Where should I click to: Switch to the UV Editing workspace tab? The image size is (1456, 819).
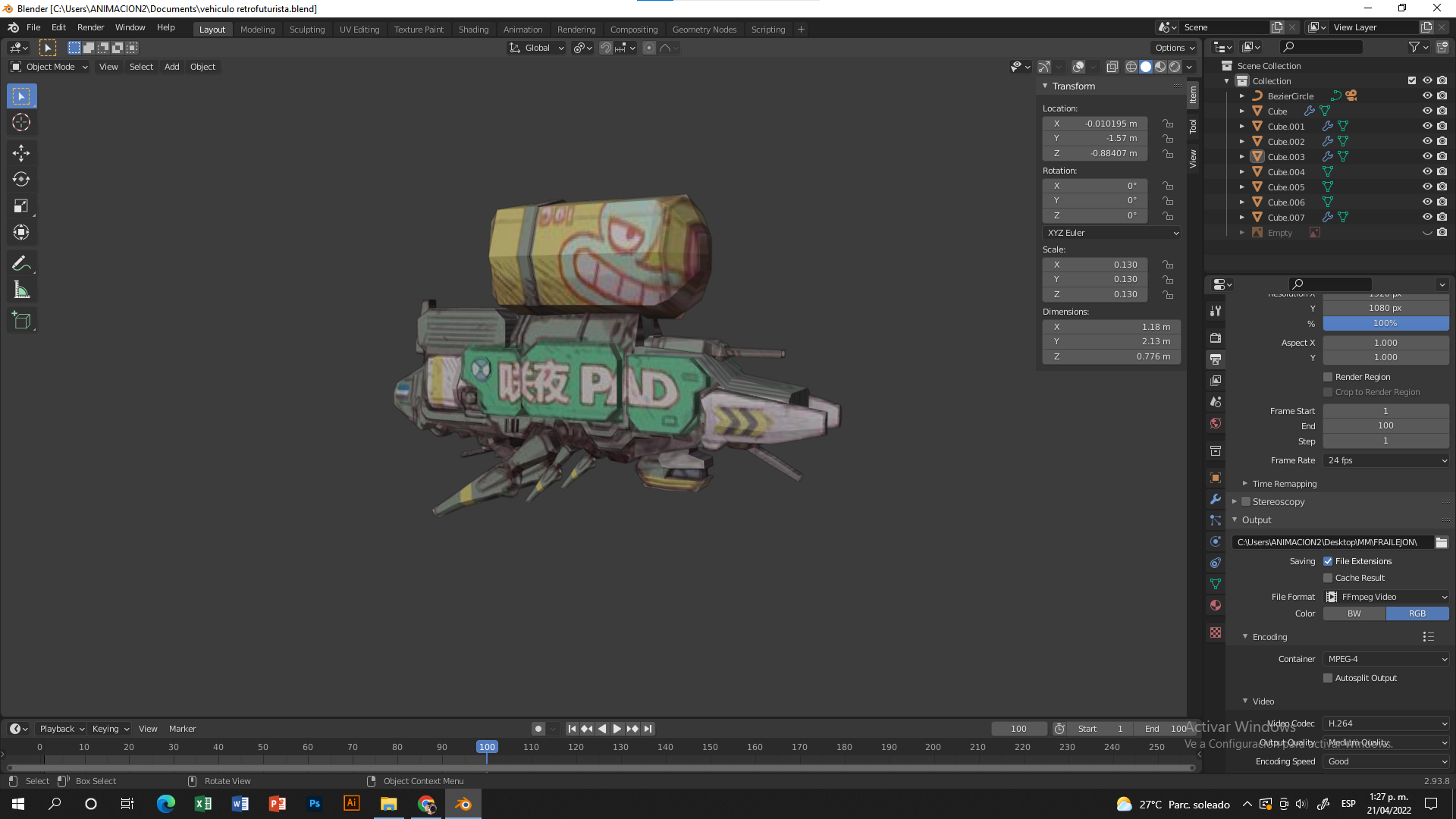[x=359, y=29]
